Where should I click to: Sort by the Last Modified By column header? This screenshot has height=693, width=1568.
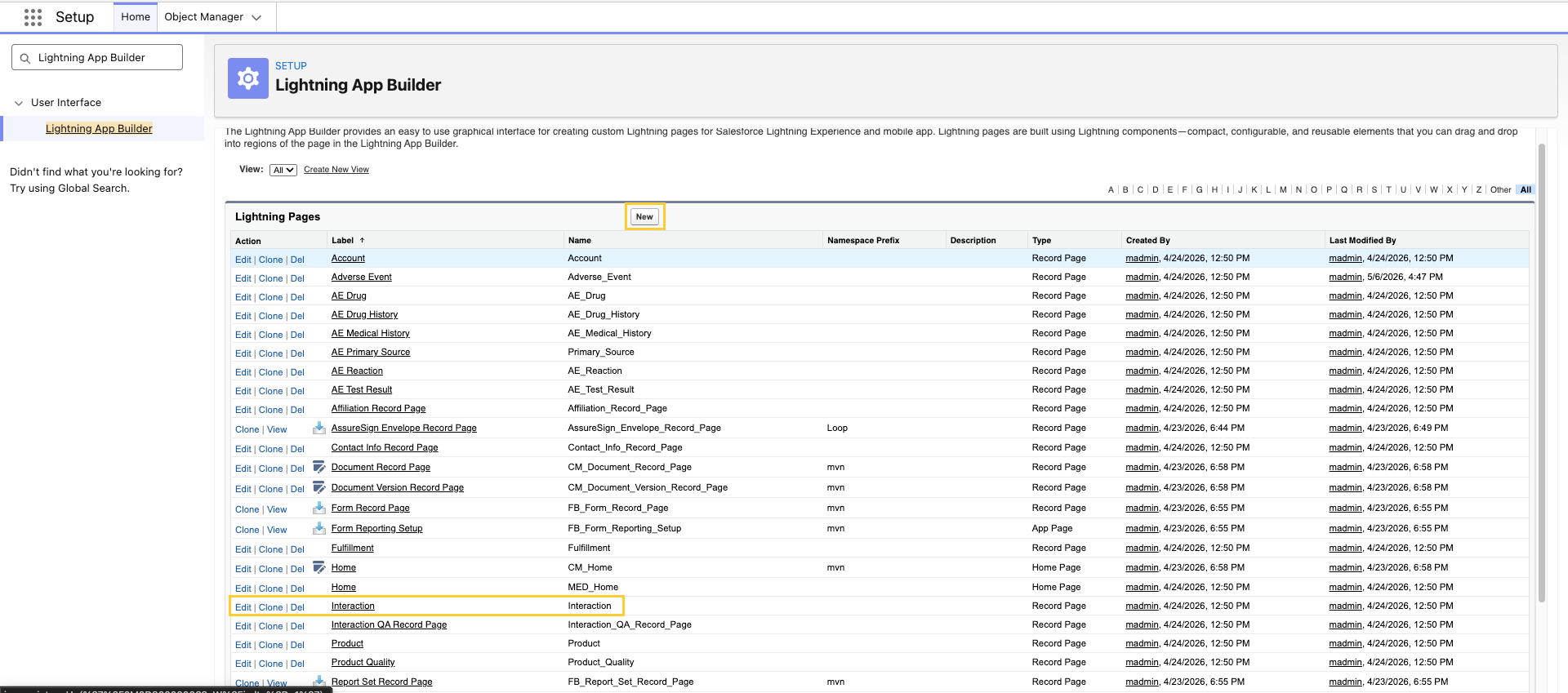click(1363, 240)
